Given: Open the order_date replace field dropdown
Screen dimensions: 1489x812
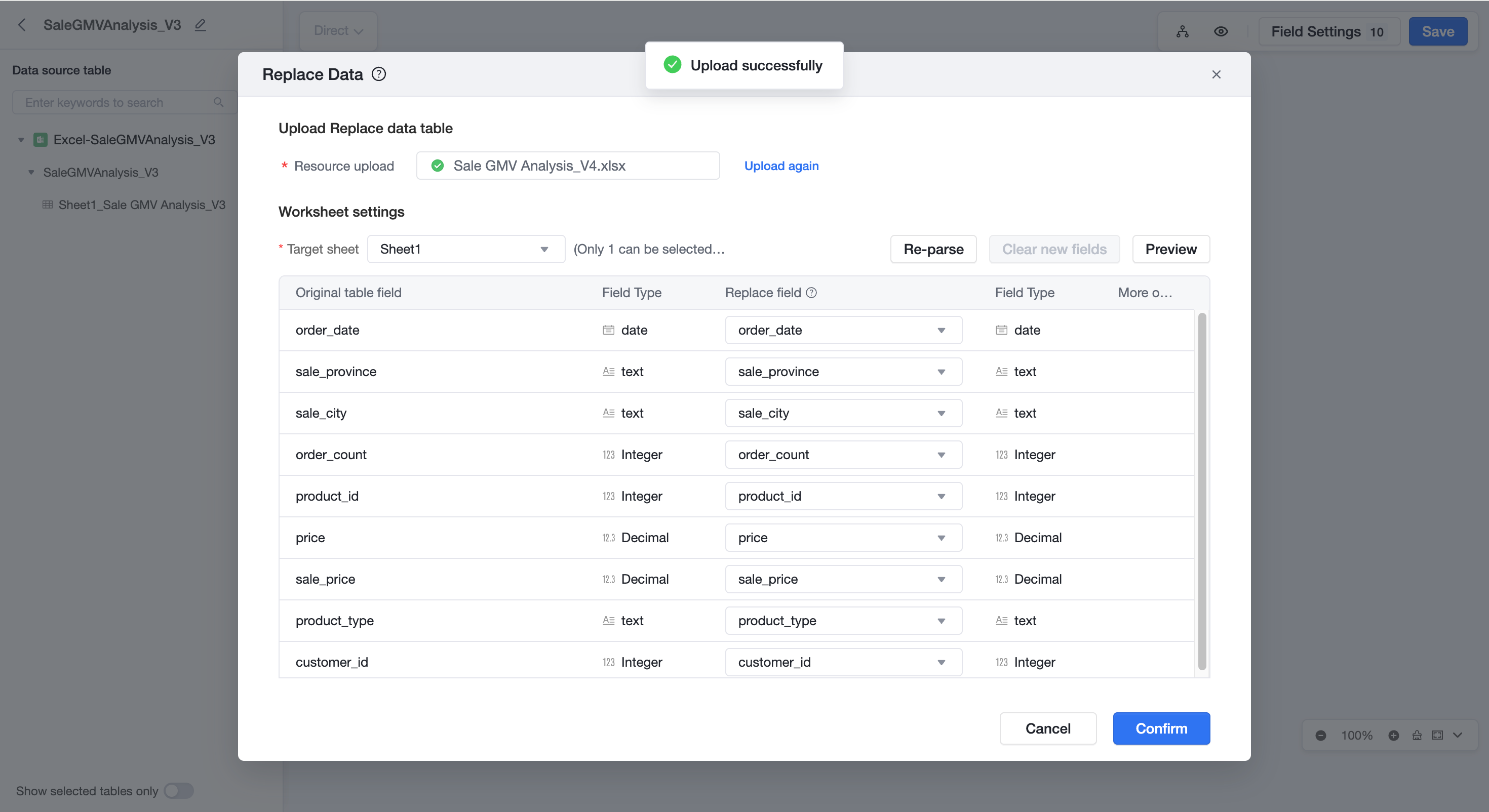Looking at the screenshot, I should (x=843, y=330).
